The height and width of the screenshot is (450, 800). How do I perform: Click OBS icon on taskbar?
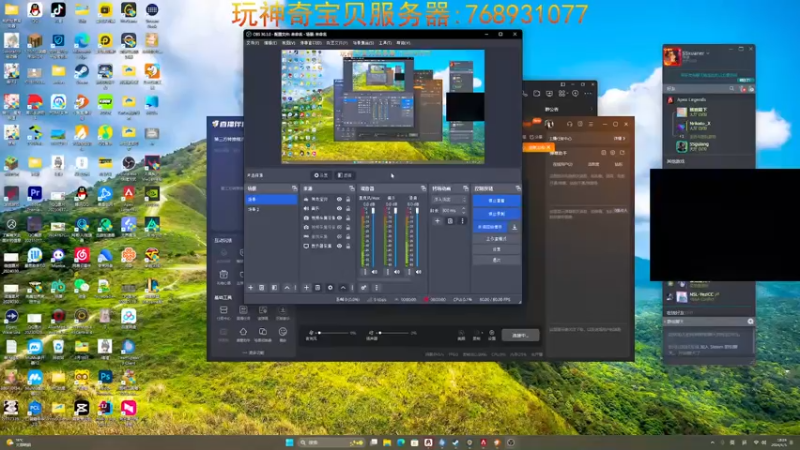(511, 442)
